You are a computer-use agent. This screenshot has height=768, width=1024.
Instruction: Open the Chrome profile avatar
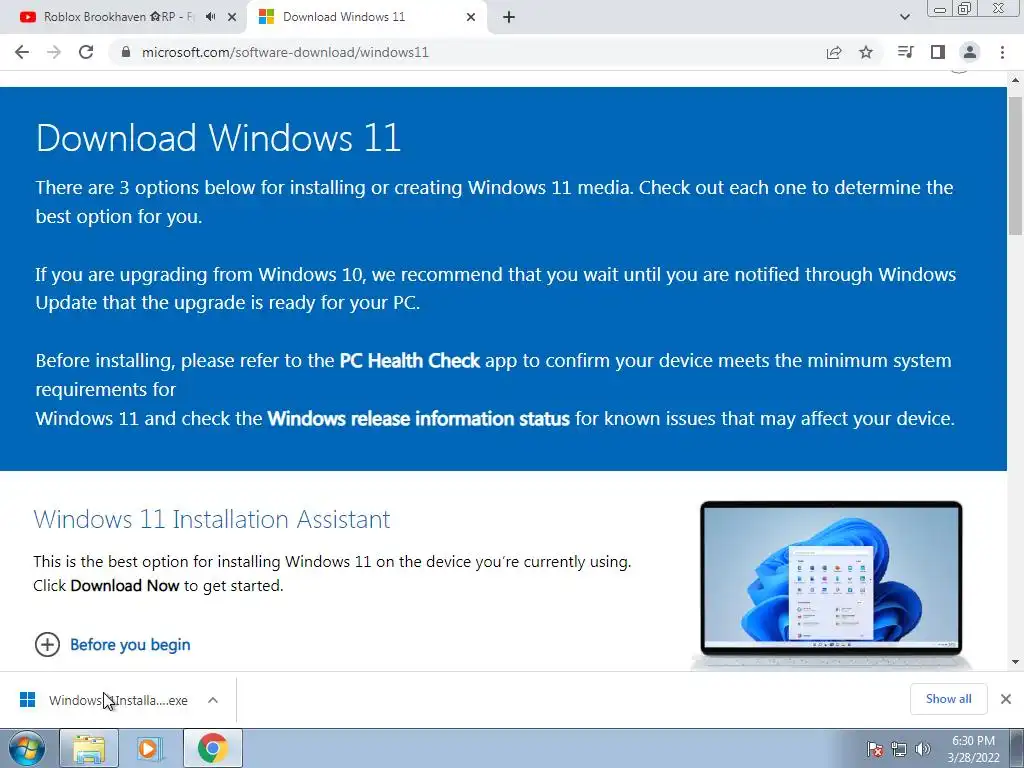coord(970,52)
